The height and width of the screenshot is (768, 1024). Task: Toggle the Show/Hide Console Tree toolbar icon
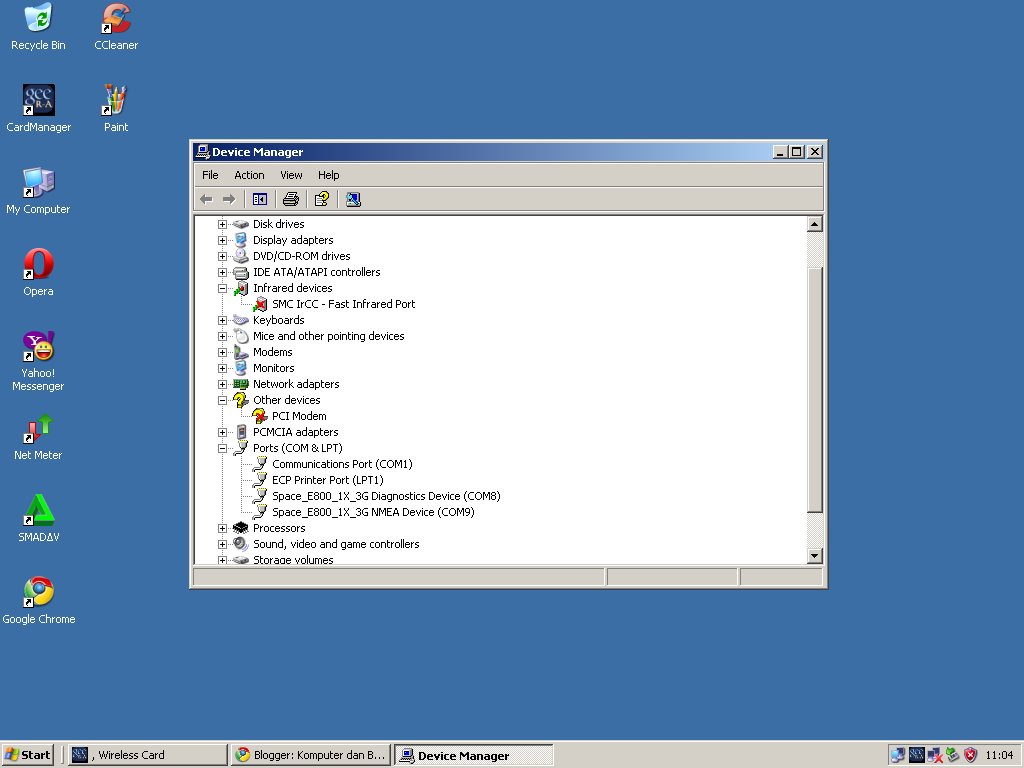click(260, 198)
